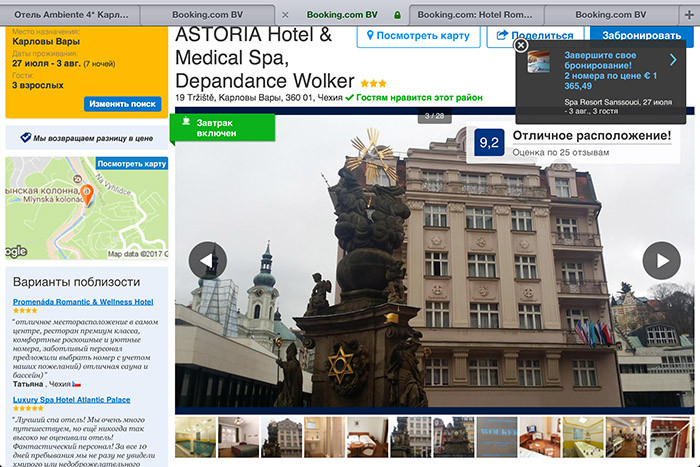This screenshot has height=467, width=700.
Task: Select the WOLKER sign thumbnail
Action: tap(497, 437)
